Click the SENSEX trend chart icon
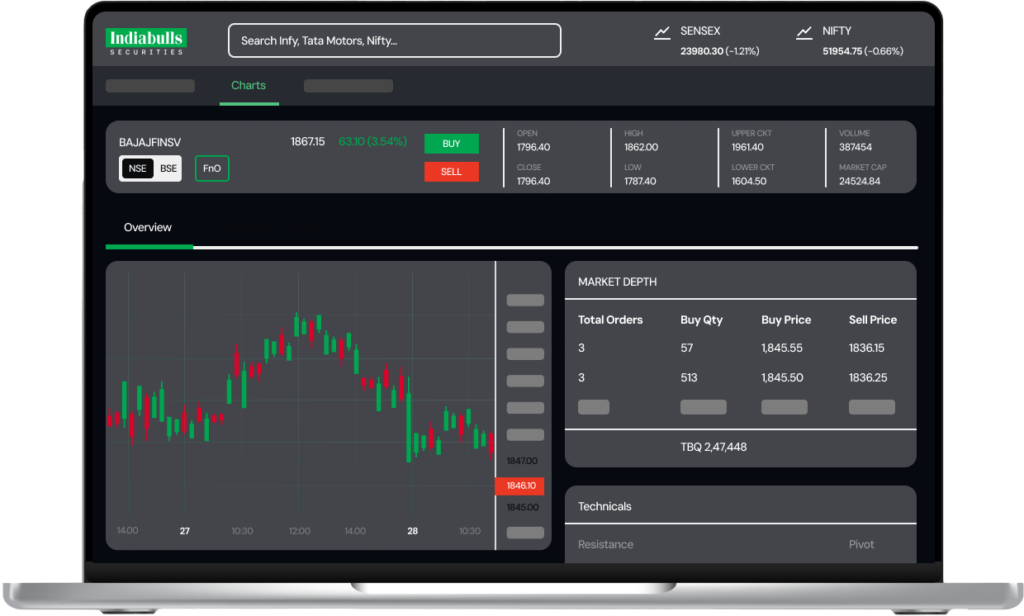This screenshot has height=616, width=1024. (x=662, y=33)
